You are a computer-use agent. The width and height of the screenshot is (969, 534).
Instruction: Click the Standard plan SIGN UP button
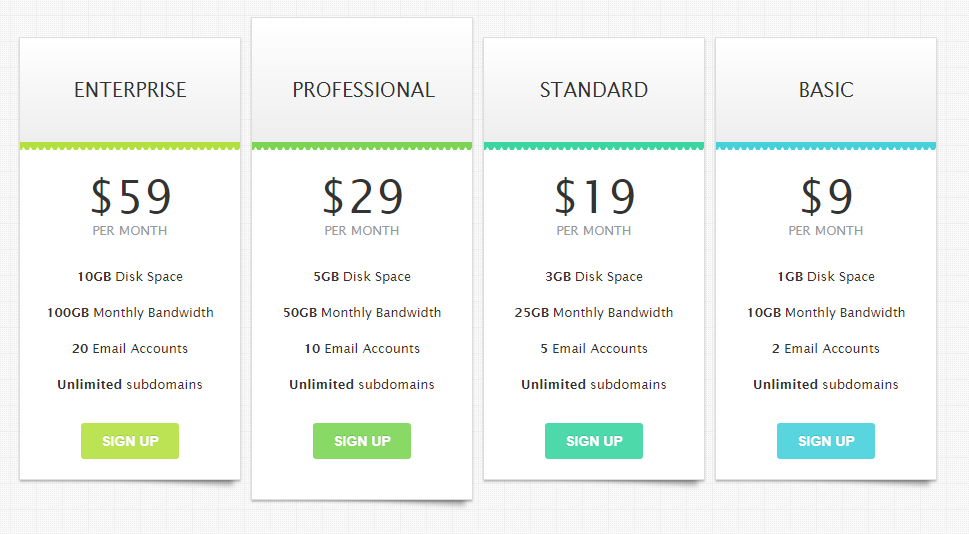[x=594, y=441]
